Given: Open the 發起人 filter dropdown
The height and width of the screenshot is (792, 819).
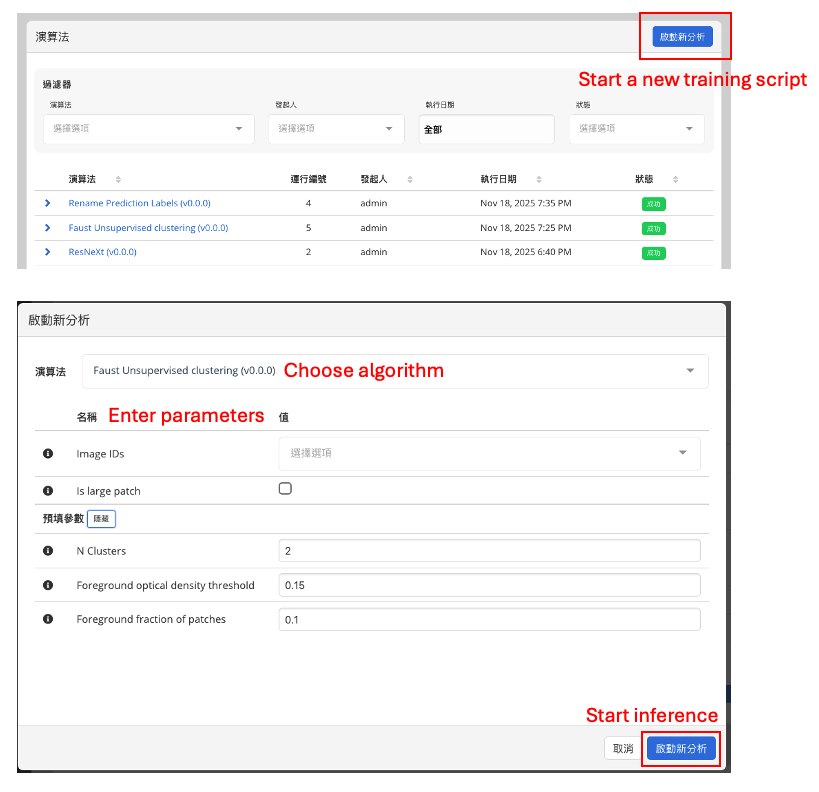Looking at the screenshot, I should (x=336, y=129).
